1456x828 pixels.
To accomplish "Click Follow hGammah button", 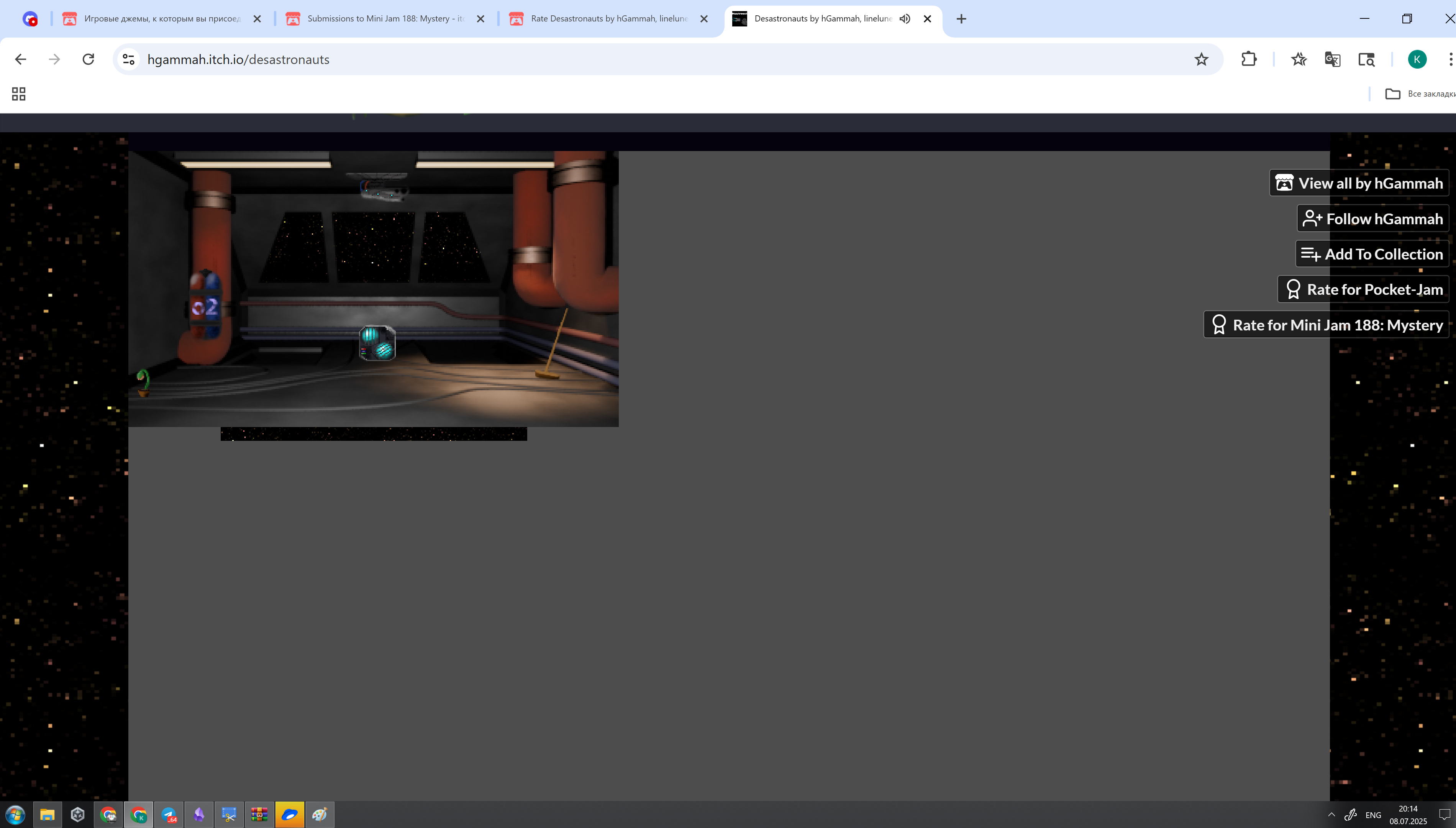I will [x=1372, y=219].
